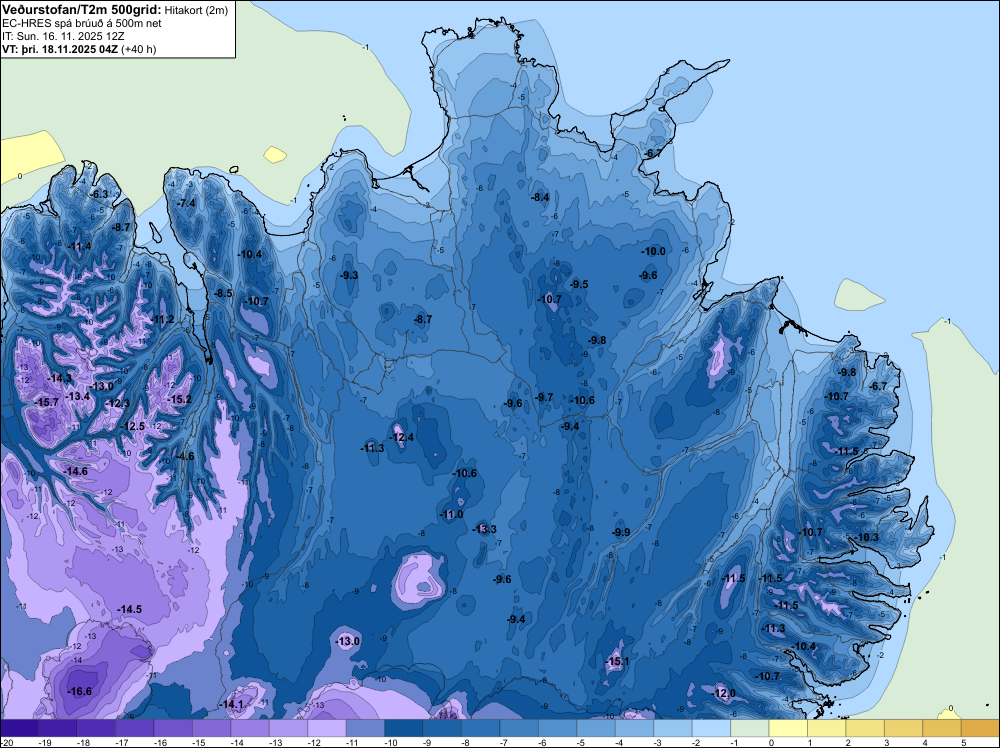Click the -12.5 temperature value
The image size is (1000, 748).
pyautogui.click(x=133, y=426)
